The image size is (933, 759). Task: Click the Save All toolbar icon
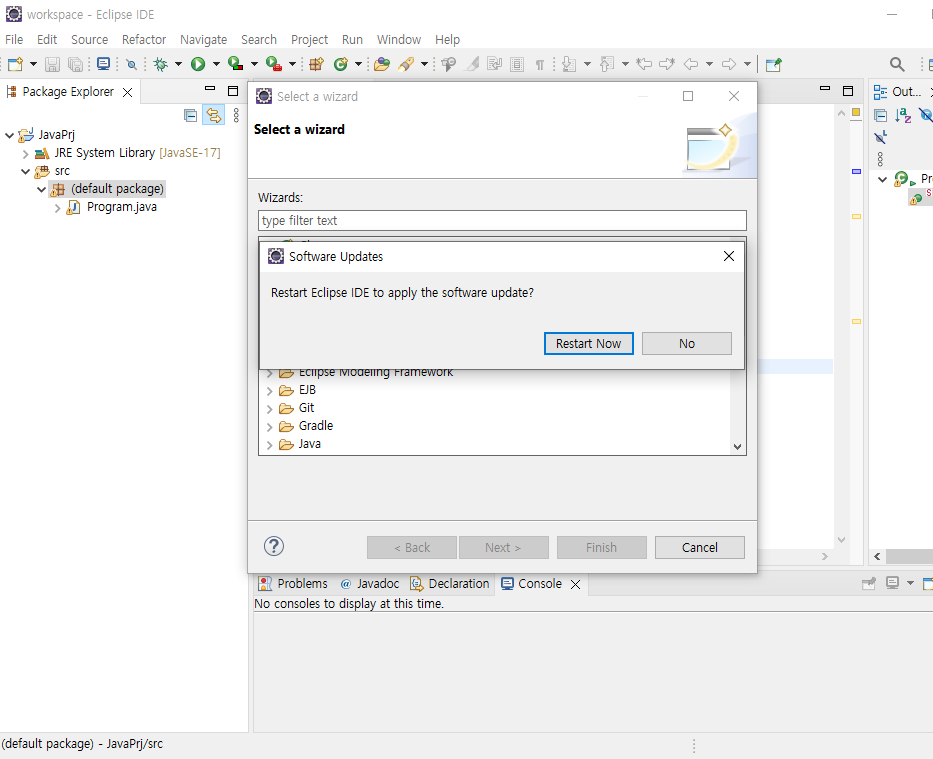pos(76,64)
